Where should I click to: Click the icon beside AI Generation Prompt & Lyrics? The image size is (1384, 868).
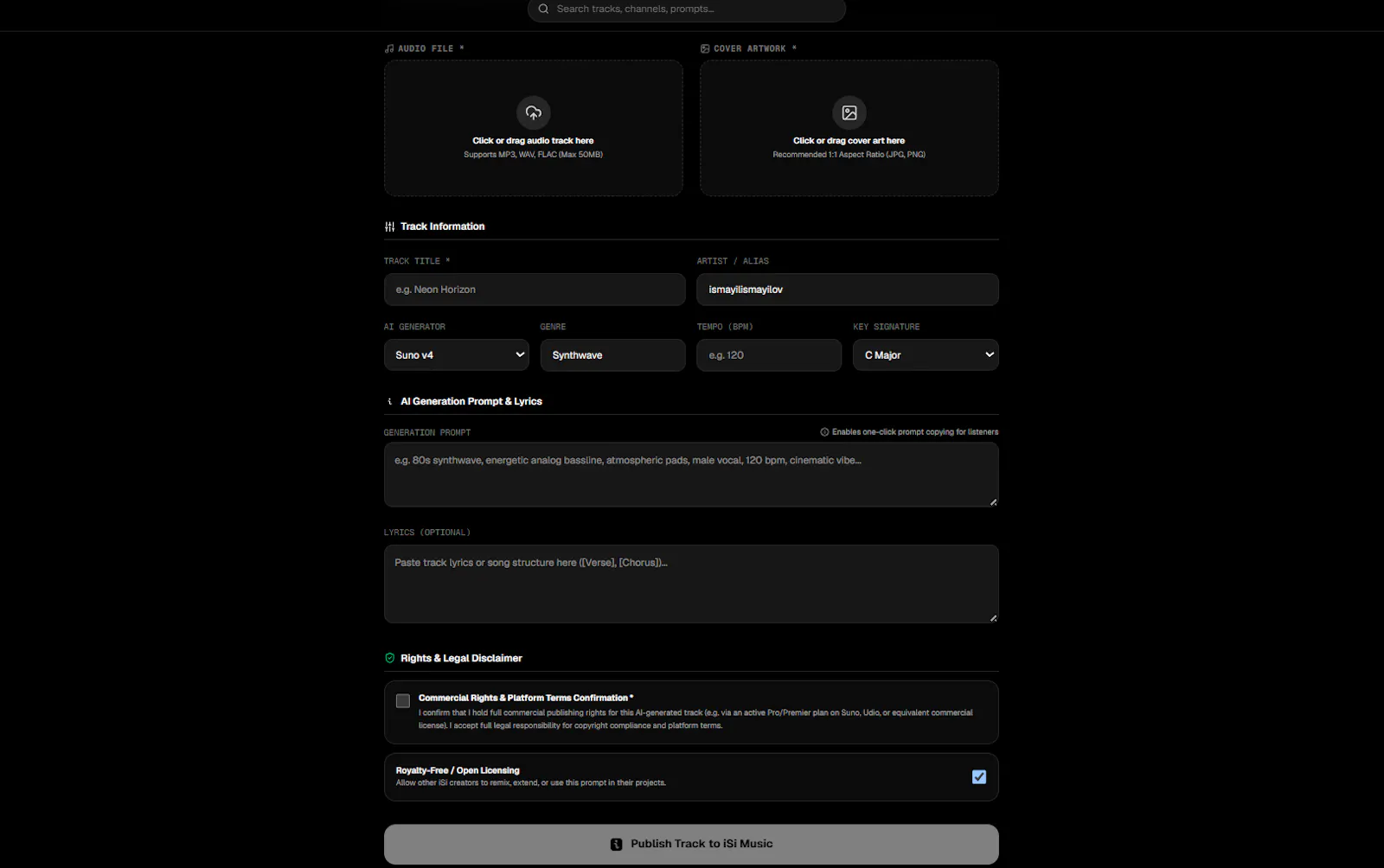pos(389,401)
